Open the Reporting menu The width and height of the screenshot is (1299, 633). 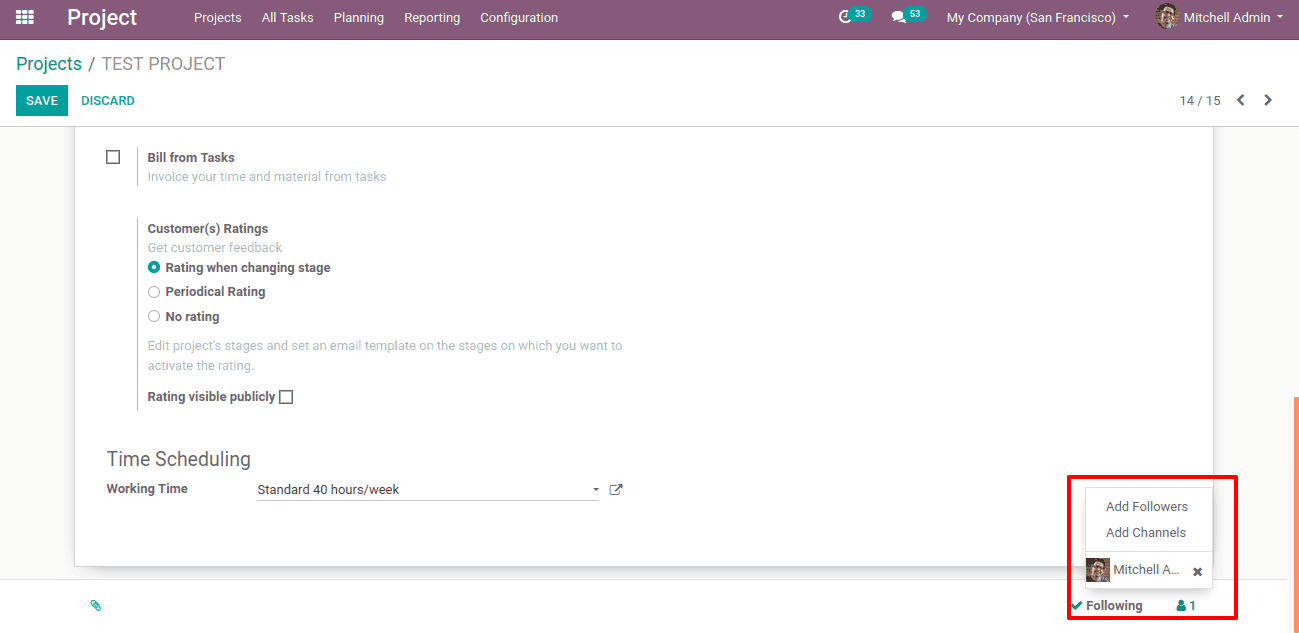432,17
